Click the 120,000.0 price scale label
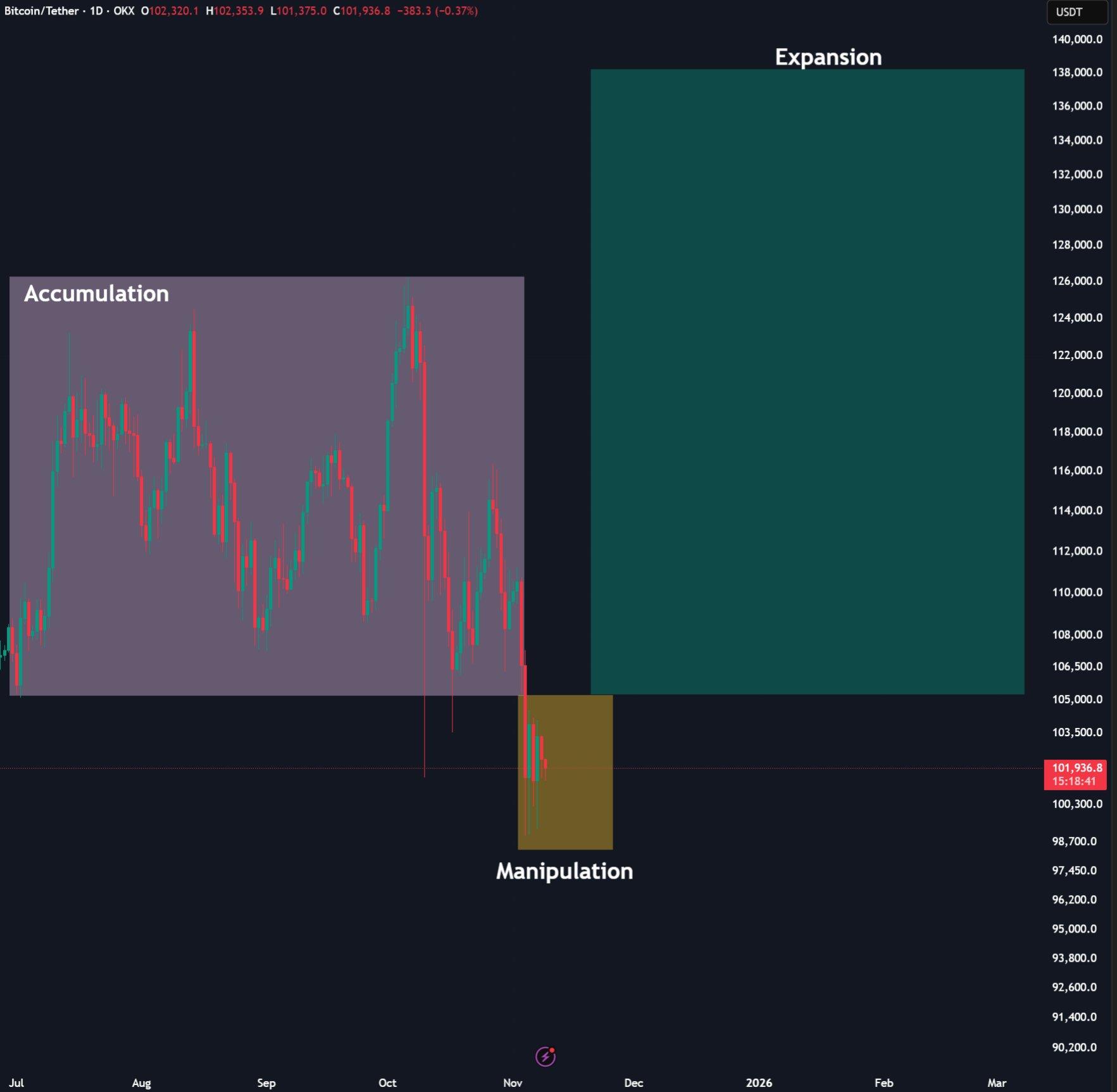1117x1092 pixels. tap(1076, 393)
